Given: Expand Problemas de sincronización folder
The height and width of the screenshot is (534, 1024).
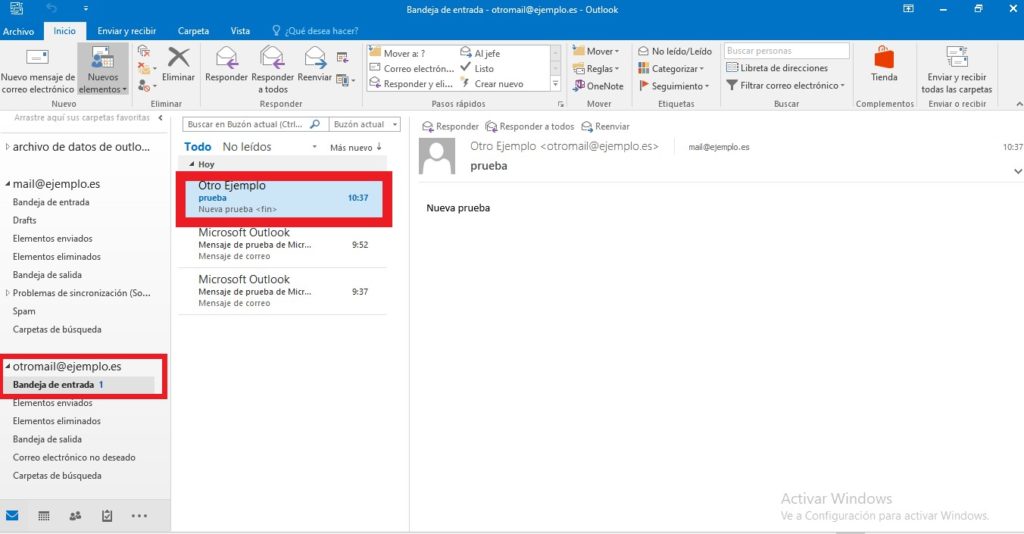Looking at the screenshot, I should click(x=7, y=293).
